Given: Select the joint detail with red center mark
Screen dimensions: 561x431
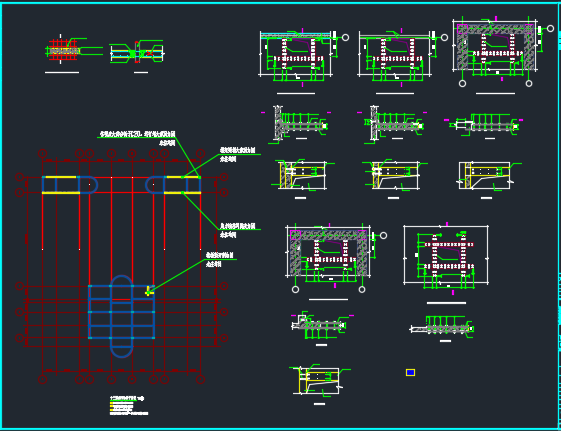Looking at the screenshot, I should [137, 52].
